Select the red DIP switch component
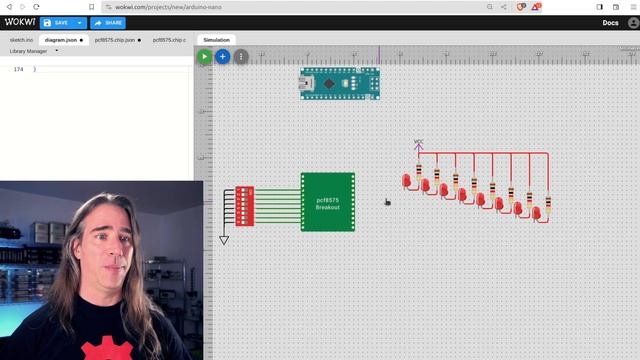The height and width of the screenshot is (360, 640). pos(244,206)
